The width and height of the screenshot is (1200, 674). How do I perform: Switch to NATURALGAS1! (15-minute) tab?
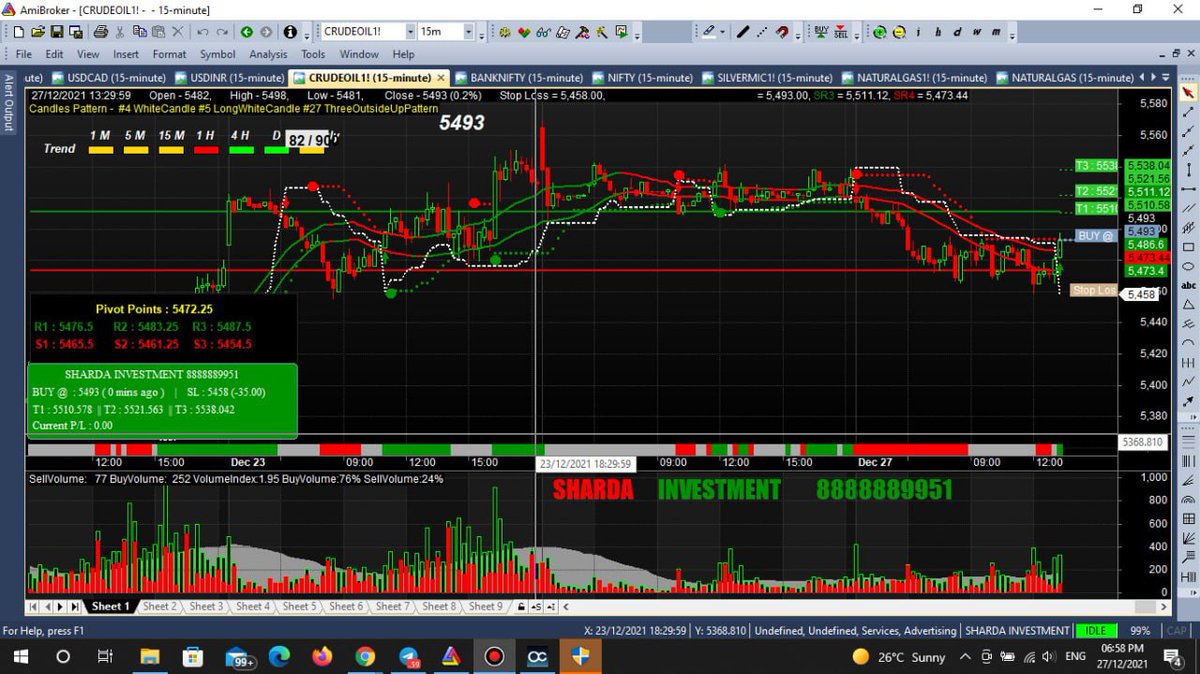[915, 77]
